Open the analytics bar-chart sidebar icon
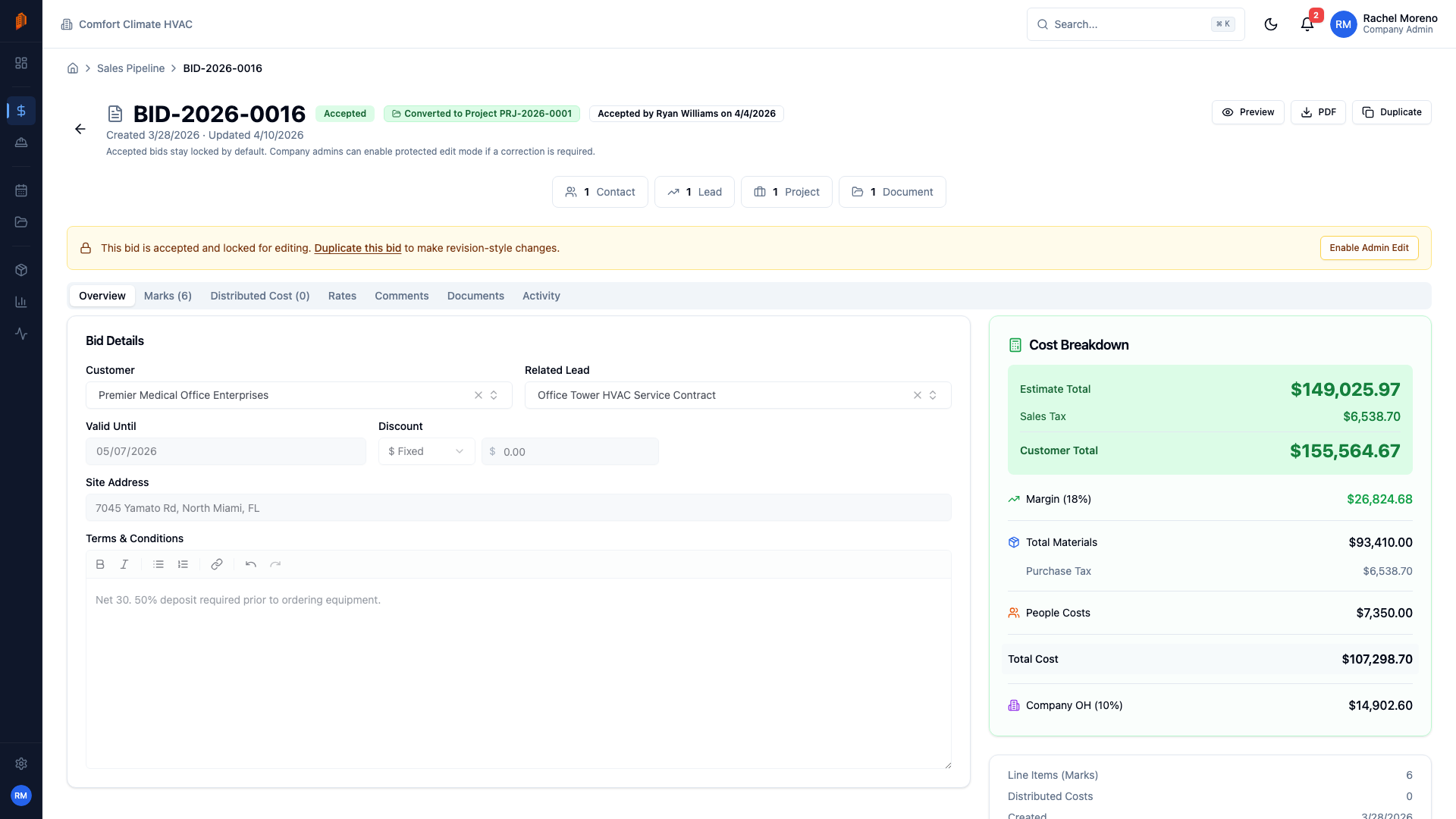 point(21,301)
